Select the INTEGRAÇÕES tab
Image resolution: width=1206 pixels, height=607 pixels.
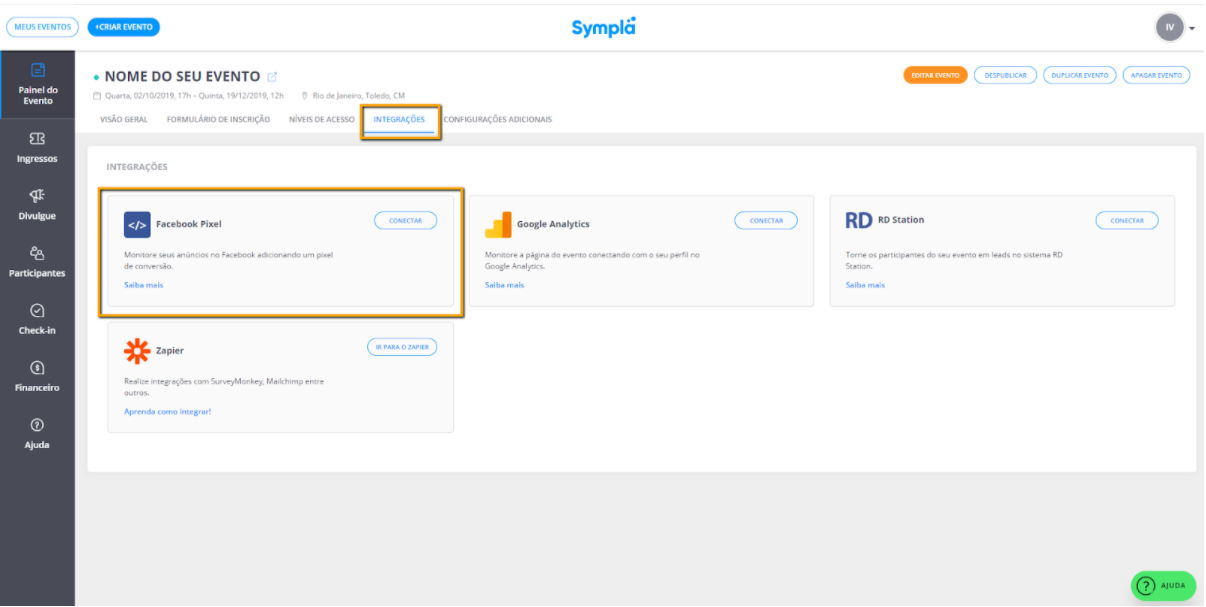click(x=399, y=120)
